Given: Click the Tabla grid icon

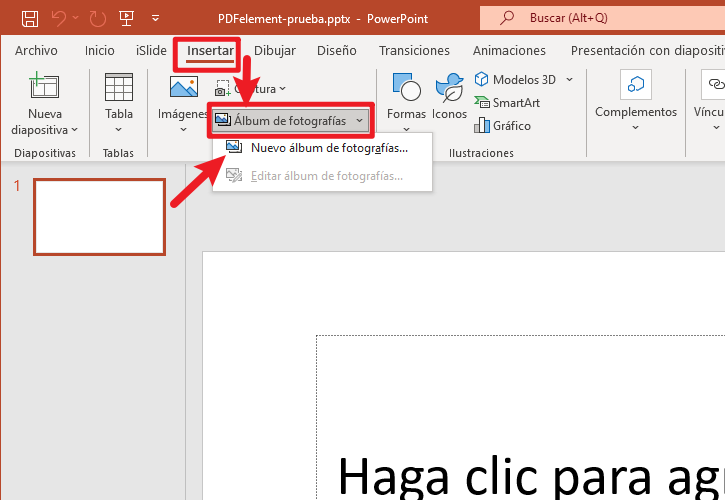Looking at the screenshot, I should click(x=119, y=87).
